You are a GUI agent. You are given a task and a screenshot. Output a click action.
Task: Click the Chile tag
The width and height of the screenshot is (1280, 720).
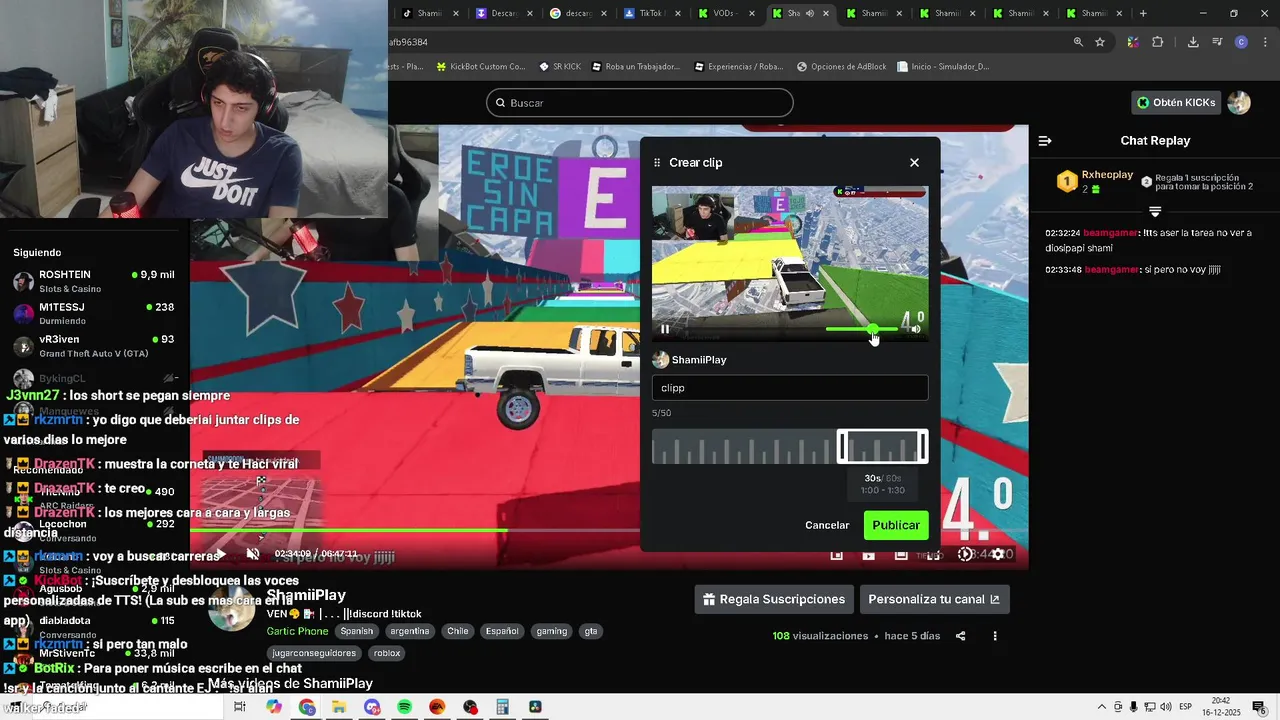(x=458, y=631)
